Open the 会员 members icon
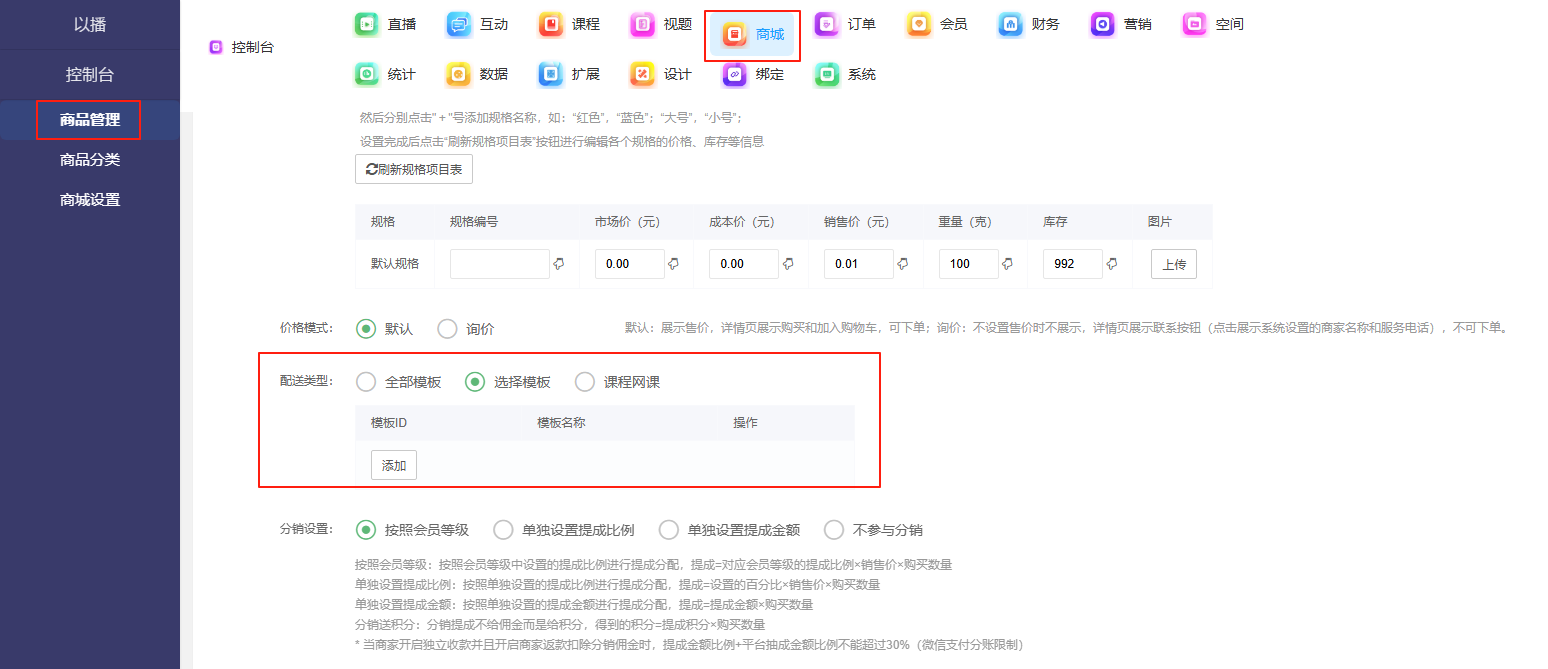 [918, 24]
